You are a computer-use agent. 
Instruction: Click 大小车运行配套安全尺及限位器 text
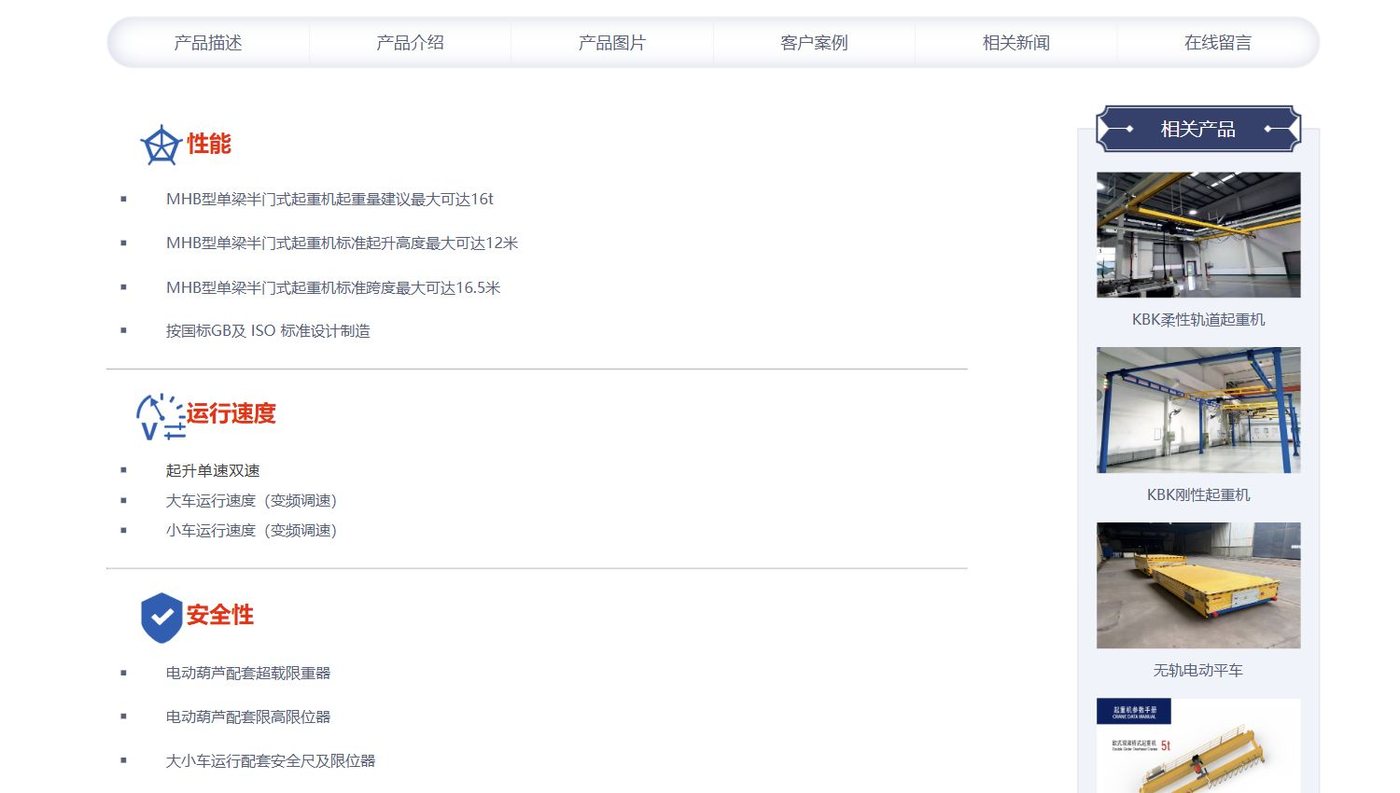tap(270, 761)
